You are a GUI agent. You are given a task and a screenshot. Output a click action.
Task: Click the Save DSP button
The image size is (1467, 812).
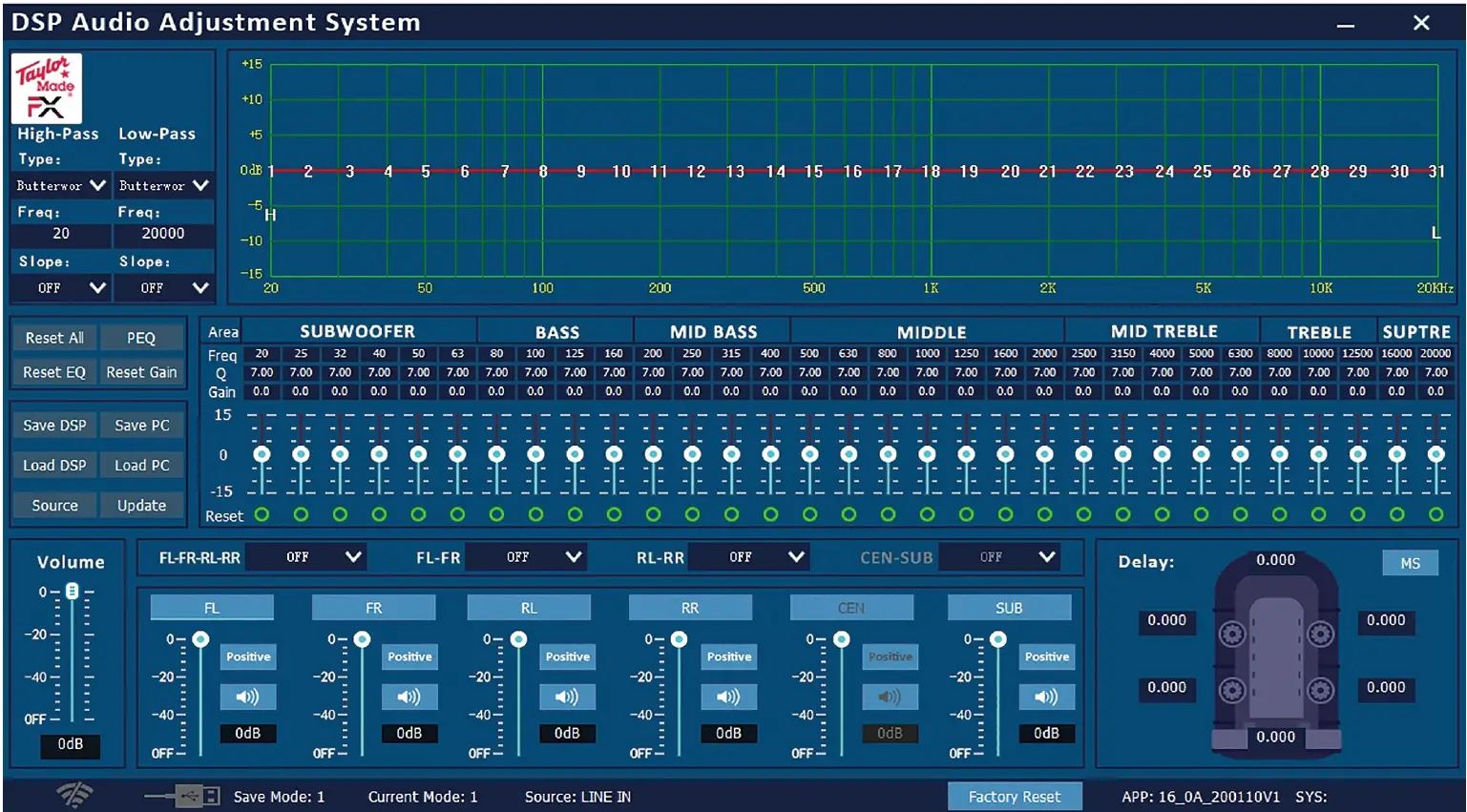pyautogui.click(x=54, y=426)
